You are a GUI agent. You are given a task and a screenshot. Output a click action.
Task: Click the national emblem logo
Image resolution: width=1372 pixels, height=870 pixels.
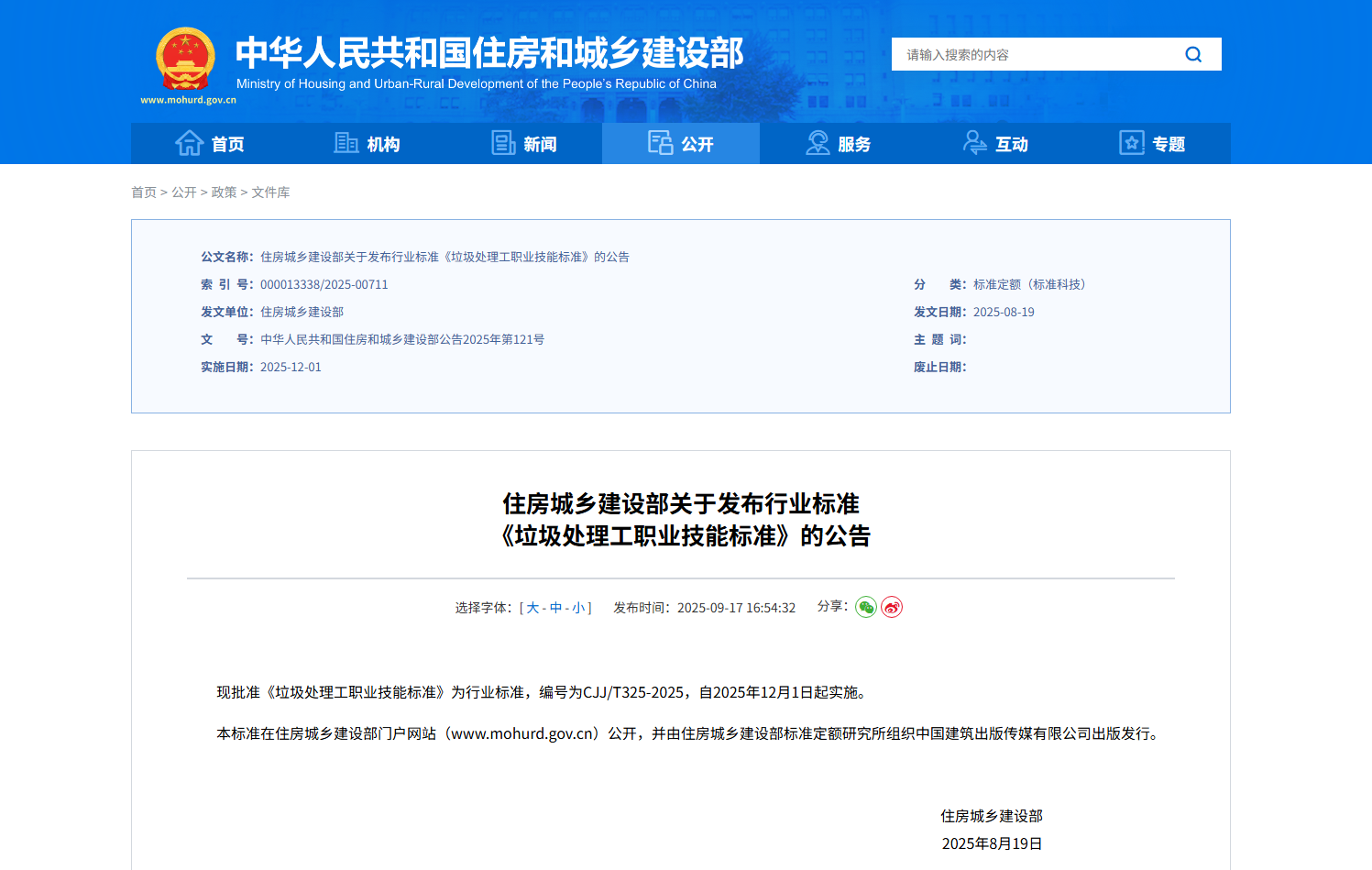pyautogui.click(x=186, y=59)
